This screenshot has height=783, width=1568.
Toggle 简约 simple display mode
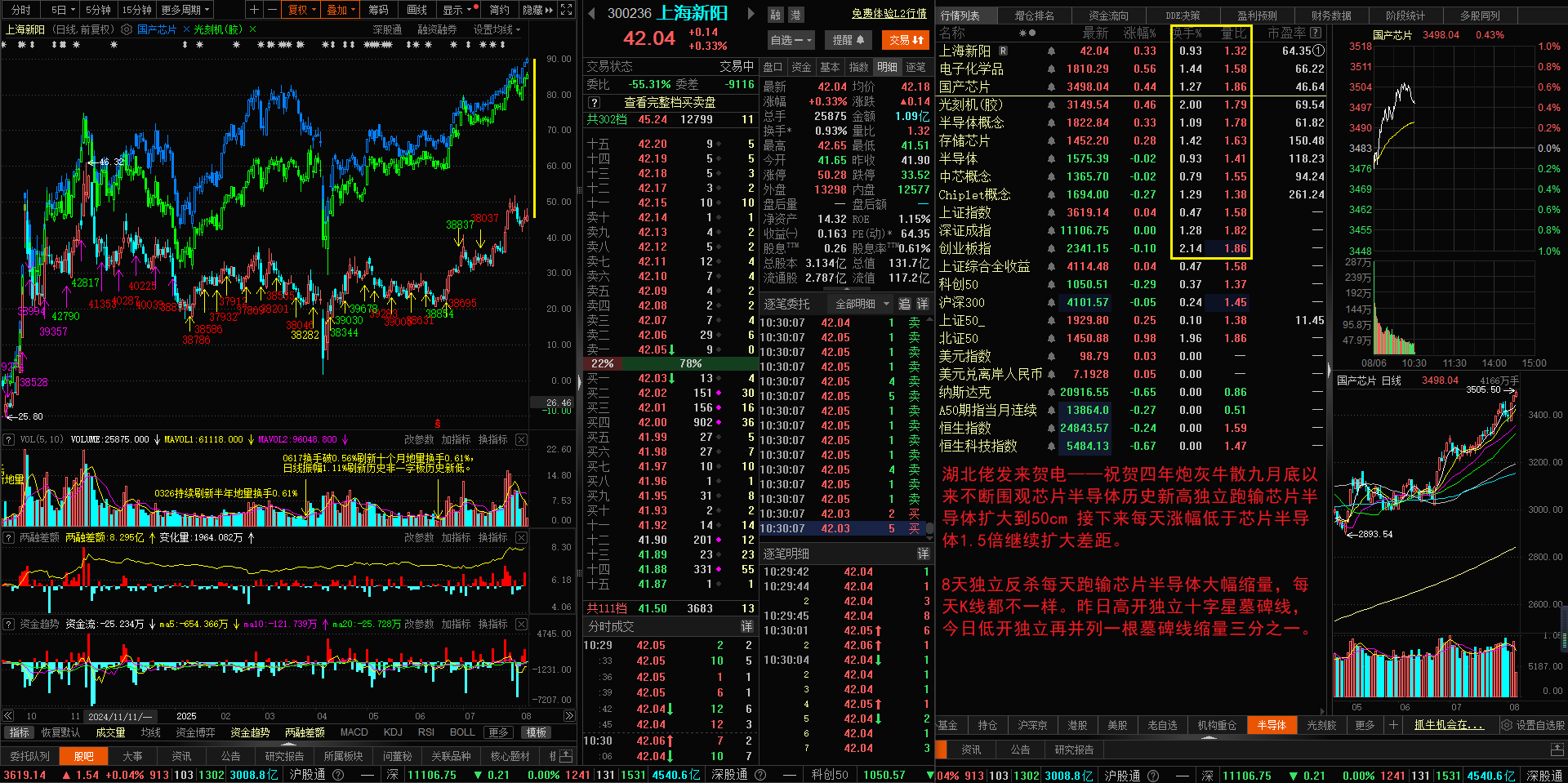point(499,10)
